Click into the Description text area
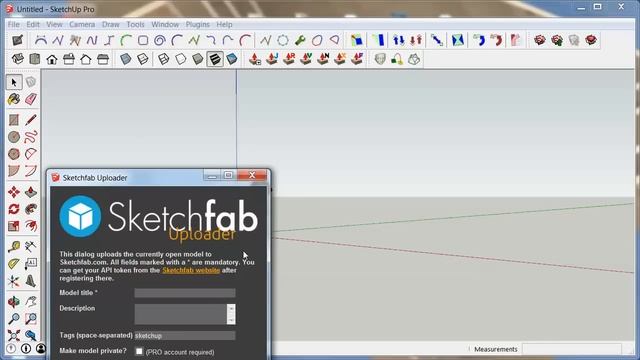 180,314
